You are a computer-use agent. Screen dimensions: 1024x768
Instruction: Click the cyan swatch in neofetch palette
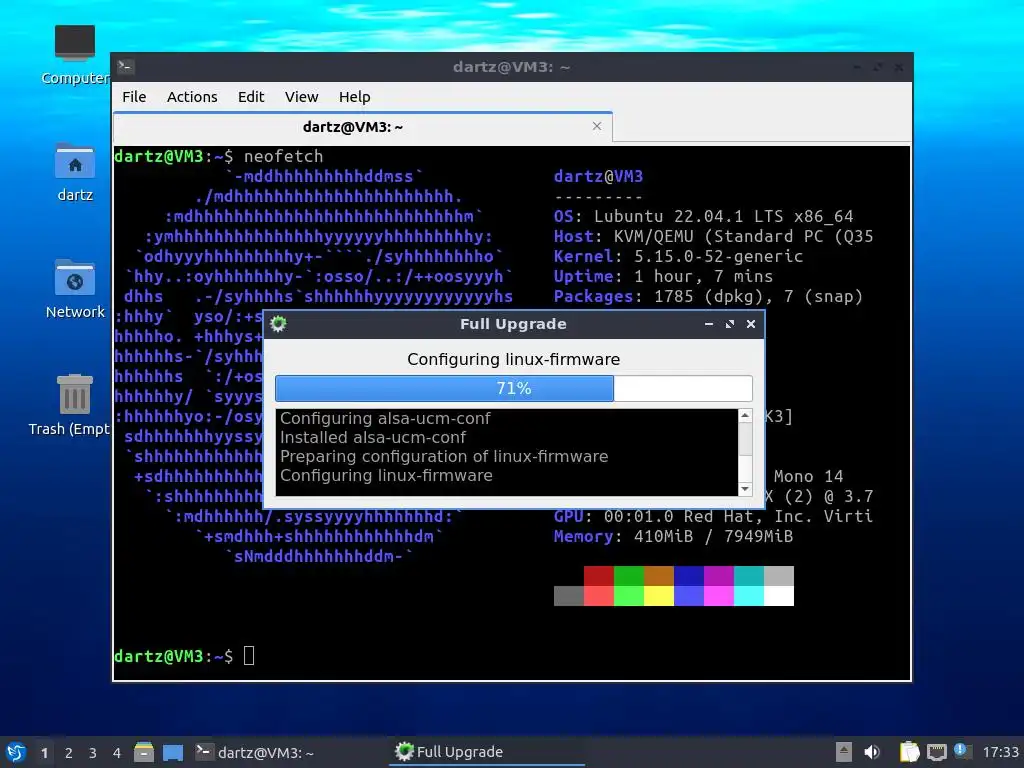pos(748,596)
